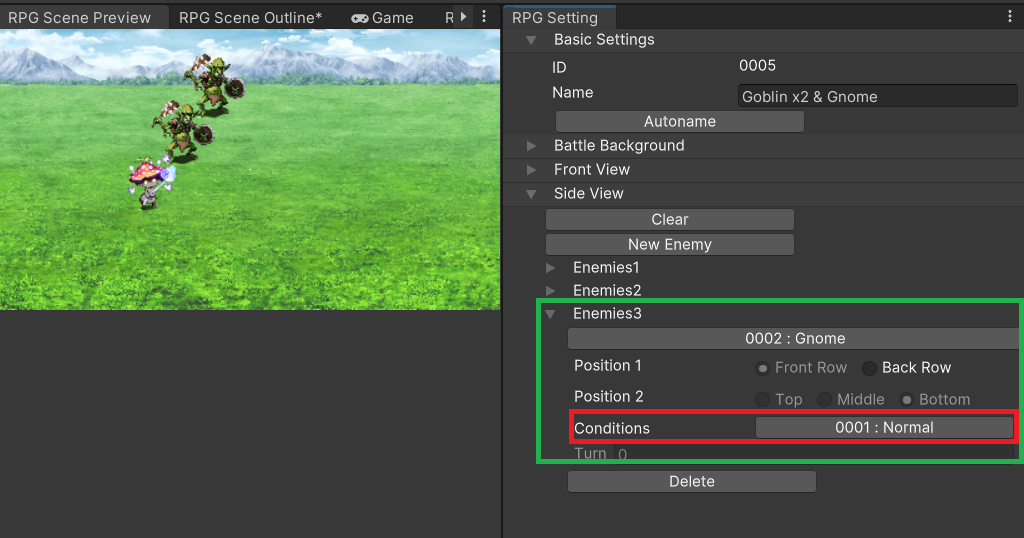This screenshot has height=538, width=1024.
Task: Select the Back Row radio button
Action: pos(869,368)
